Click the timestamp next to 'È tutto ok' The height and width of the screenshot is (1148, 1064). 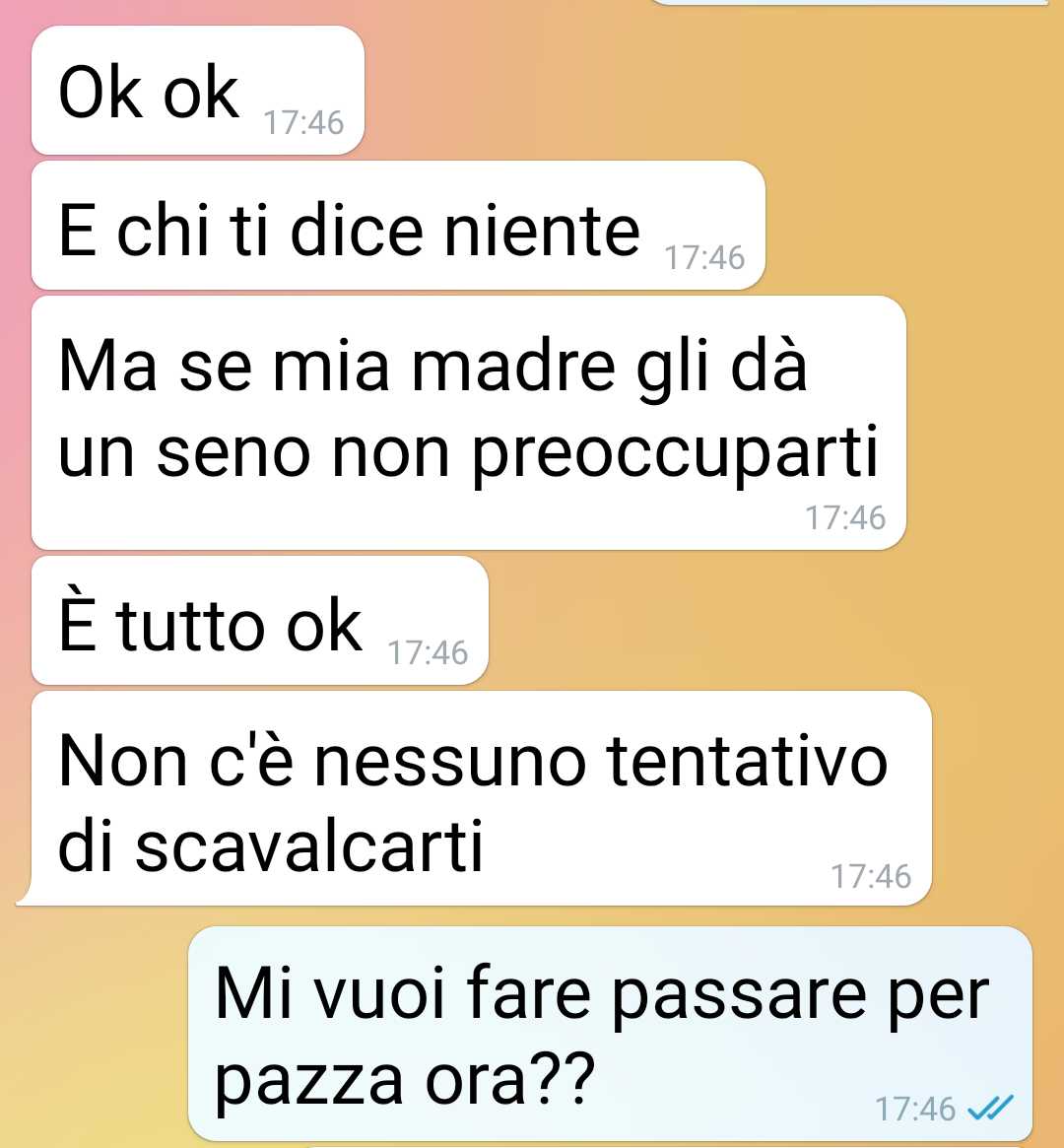428,652
